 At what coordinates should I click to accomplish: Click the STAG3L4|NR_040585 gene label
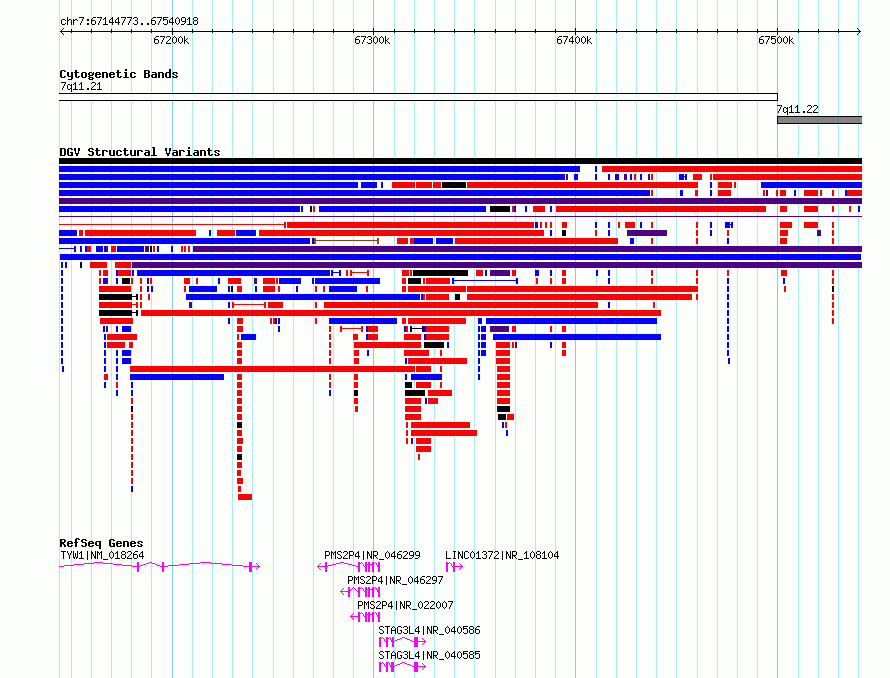tap(429, 655)
